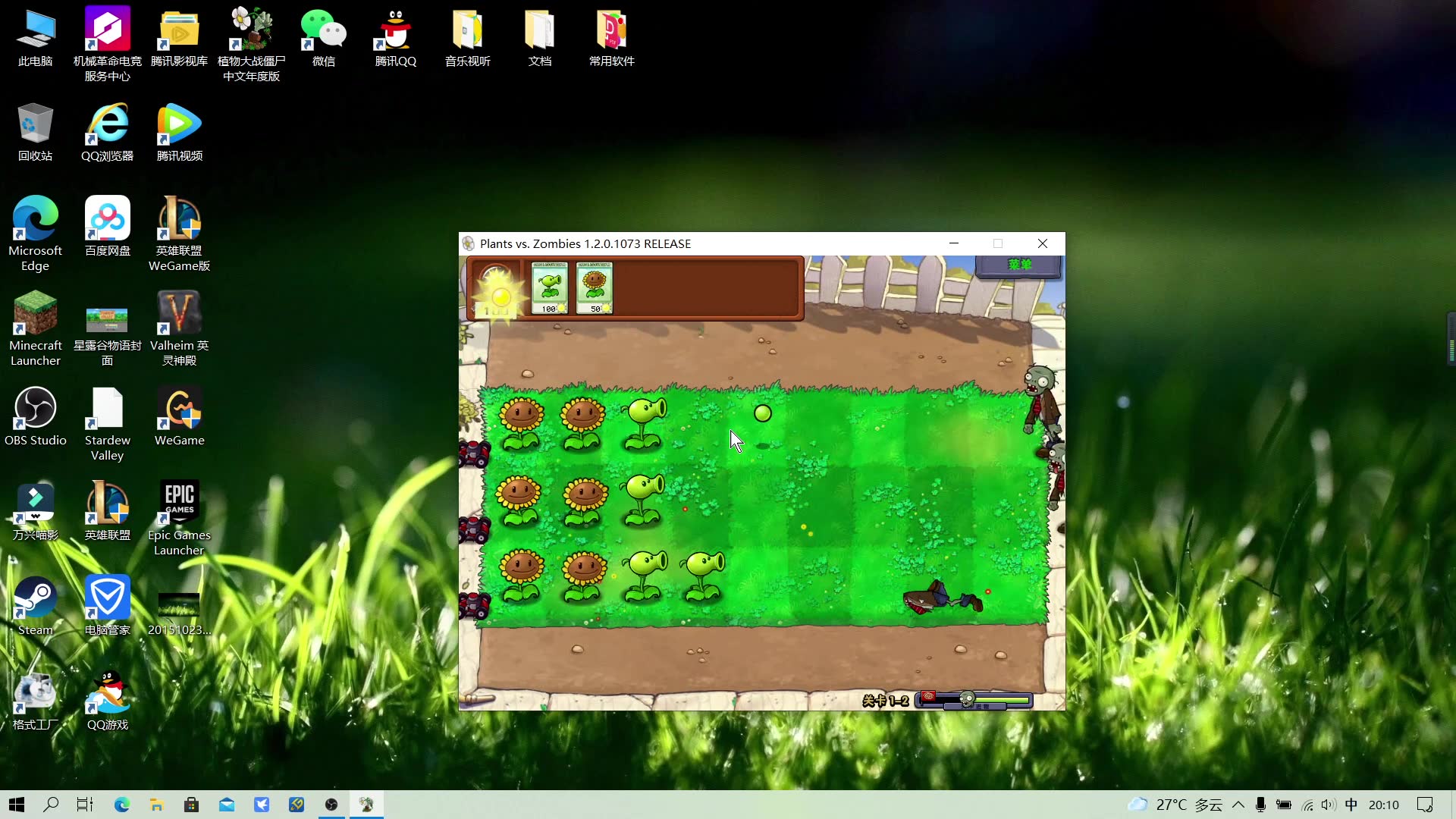Viewport: 1456px width, 819px height.
Task: Select the Microsoft Edge desktop shortcut
Action: point(36,234)
